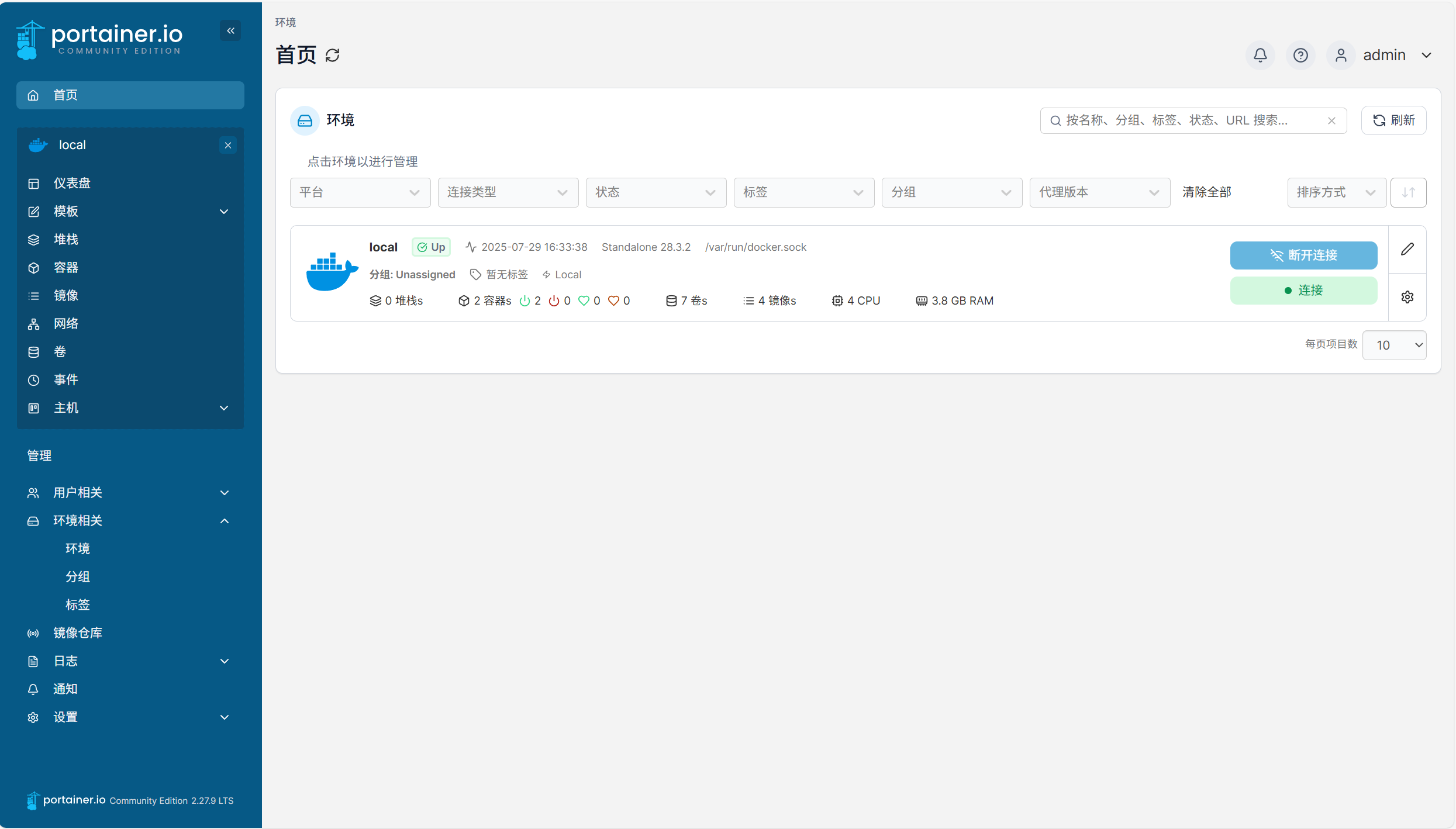Viewport: 1456px width, 829px height.
Task: Click the refresh icon beside 首页 title
Action: (x=332, y=56)
